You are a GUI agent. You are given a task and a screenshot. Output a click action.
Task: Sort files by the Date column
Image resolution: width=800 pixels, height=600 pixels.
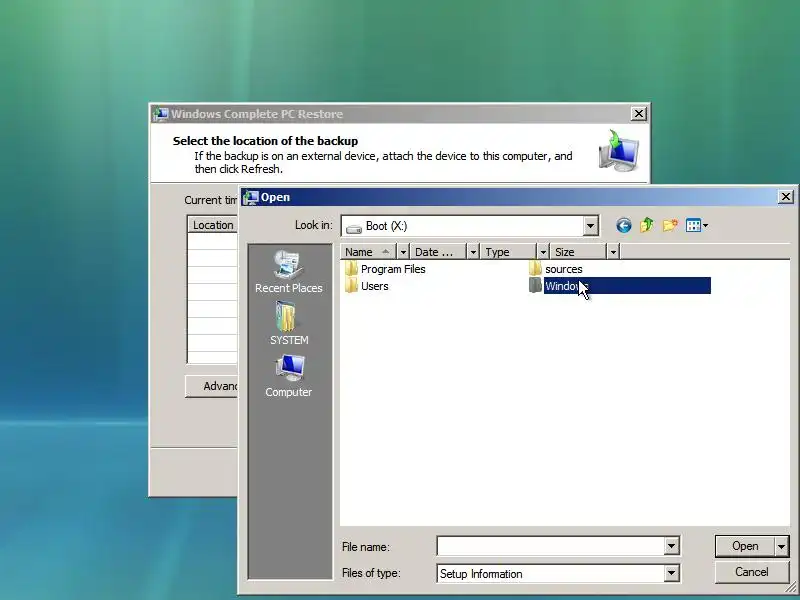[439, 252]
